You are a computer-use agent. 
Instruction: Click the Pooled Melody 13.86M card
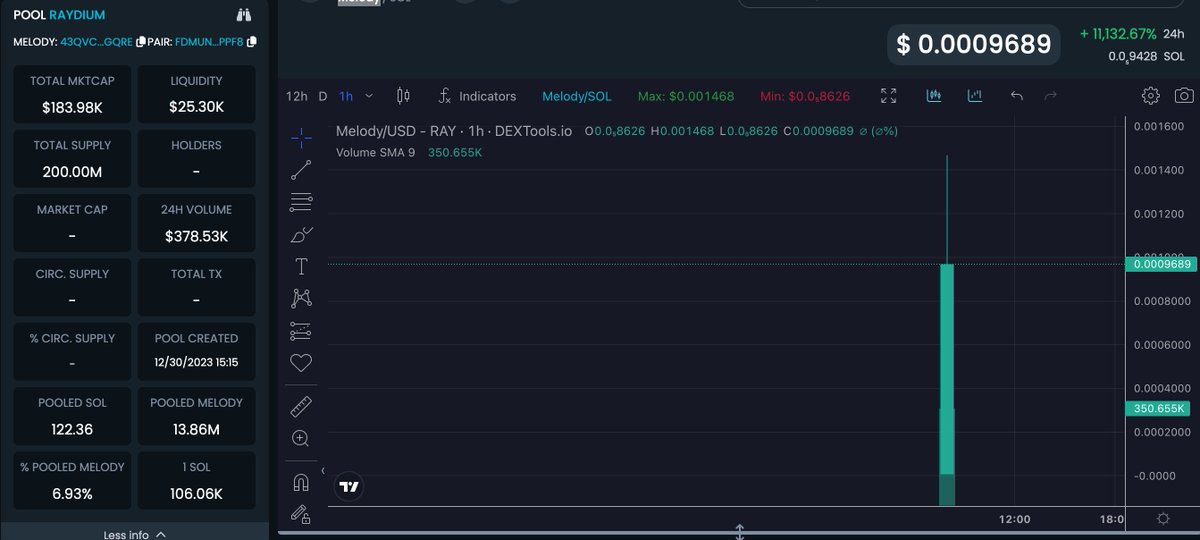(x=196, y=416)
